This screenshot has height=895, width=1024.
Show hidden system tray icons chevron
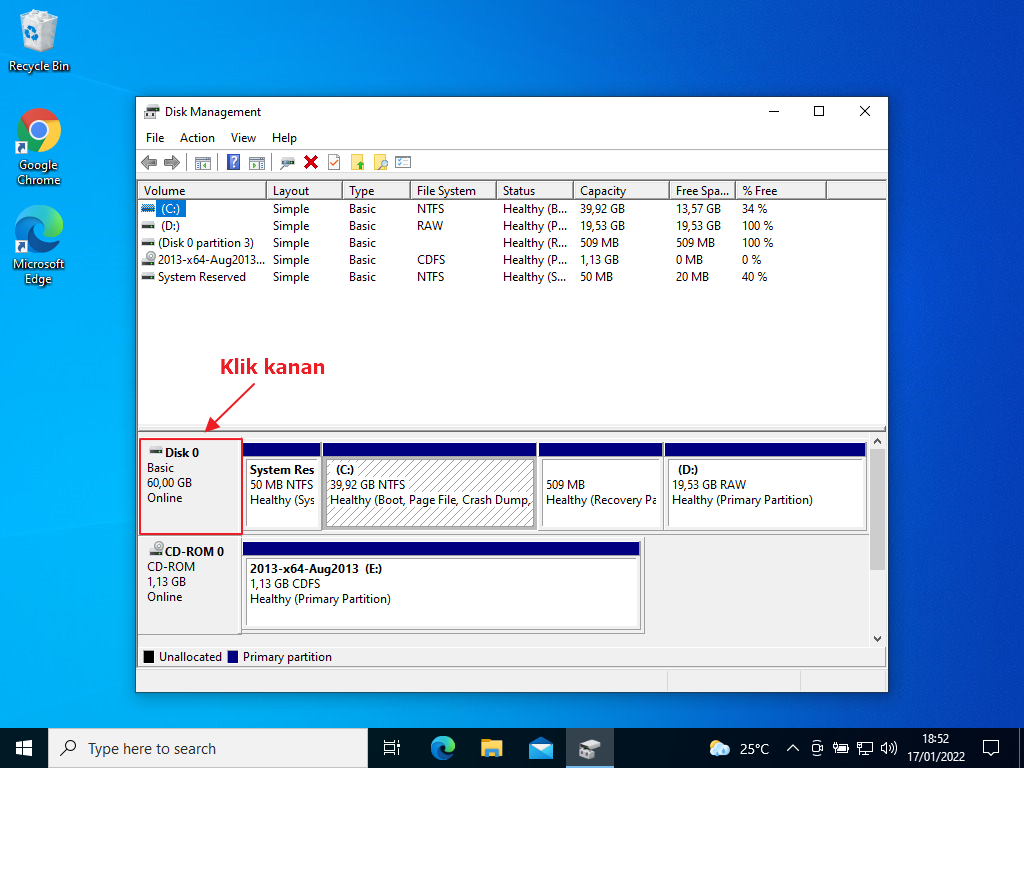793,749
